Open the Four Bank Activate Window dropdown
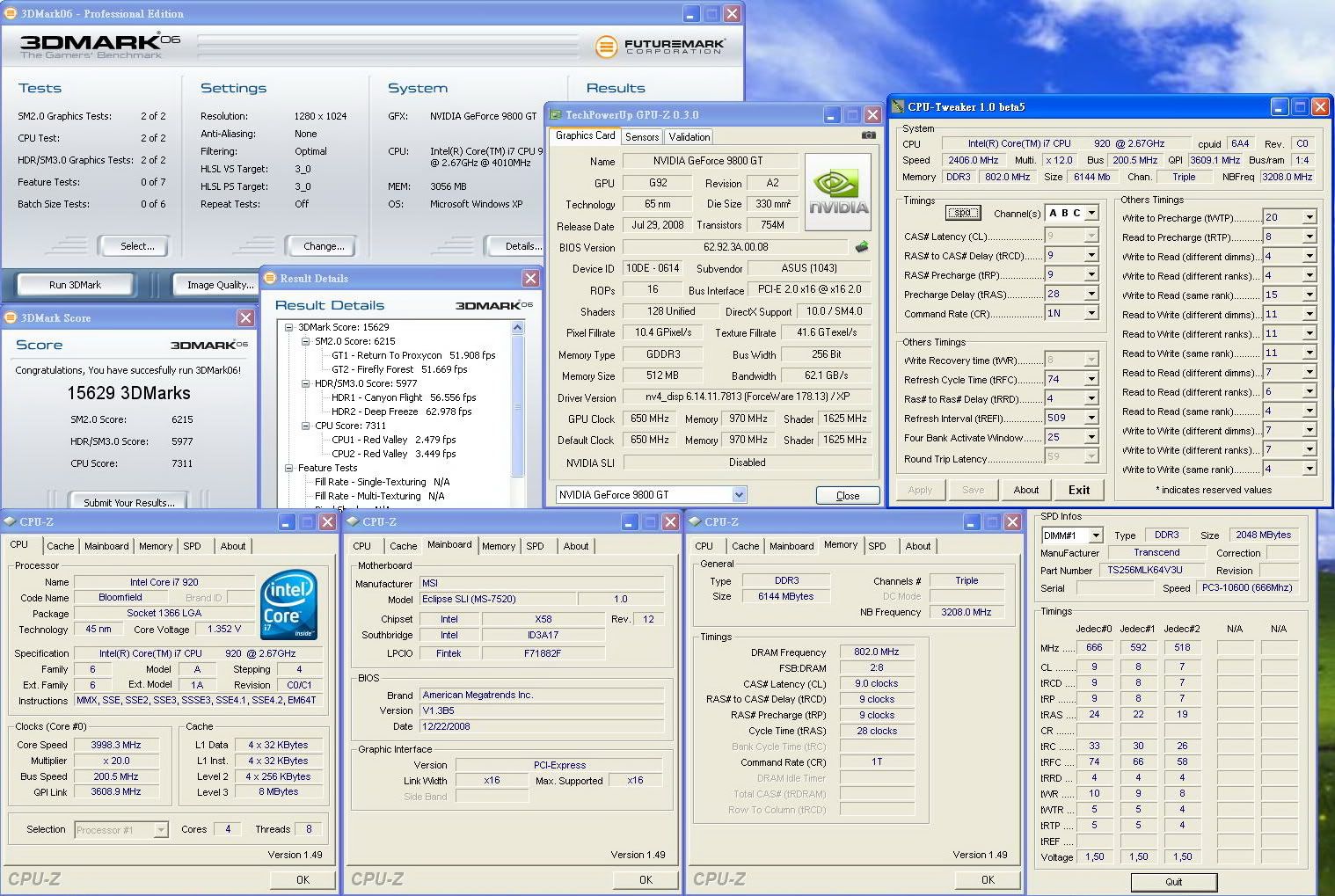 (1091, 437)
